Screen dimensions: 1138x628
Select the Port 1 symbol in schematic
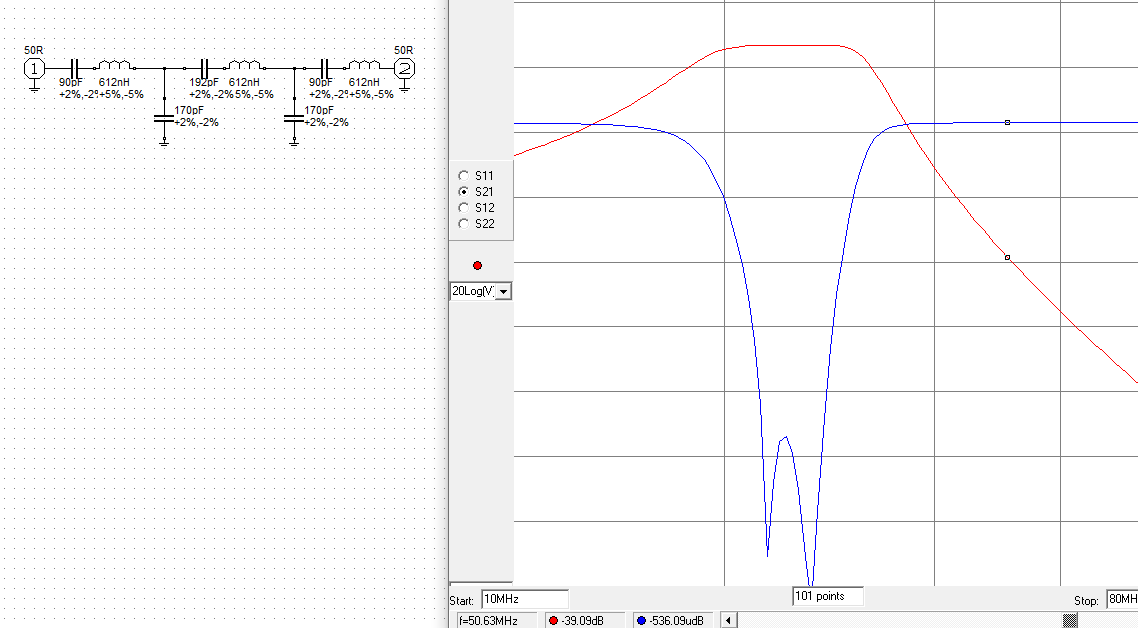(x=34, y=68)
